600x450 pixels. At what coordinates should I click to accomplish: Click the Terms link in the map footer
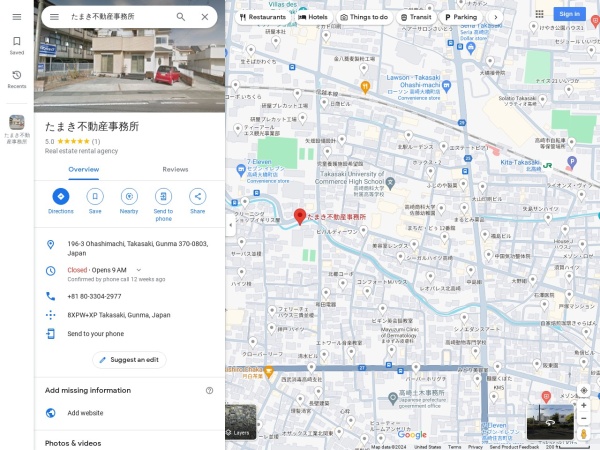coord(455,447)
